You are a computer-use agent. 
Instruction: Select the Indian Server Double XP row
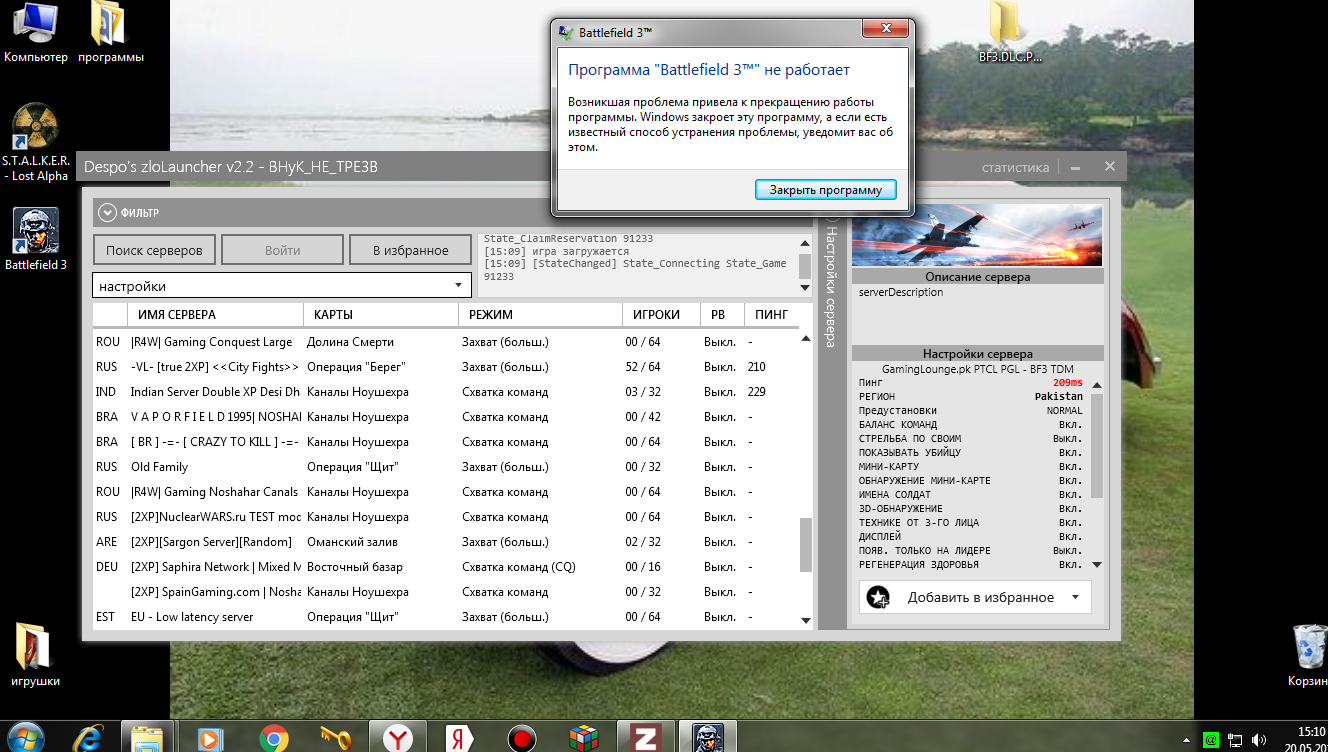coord(447,392)
